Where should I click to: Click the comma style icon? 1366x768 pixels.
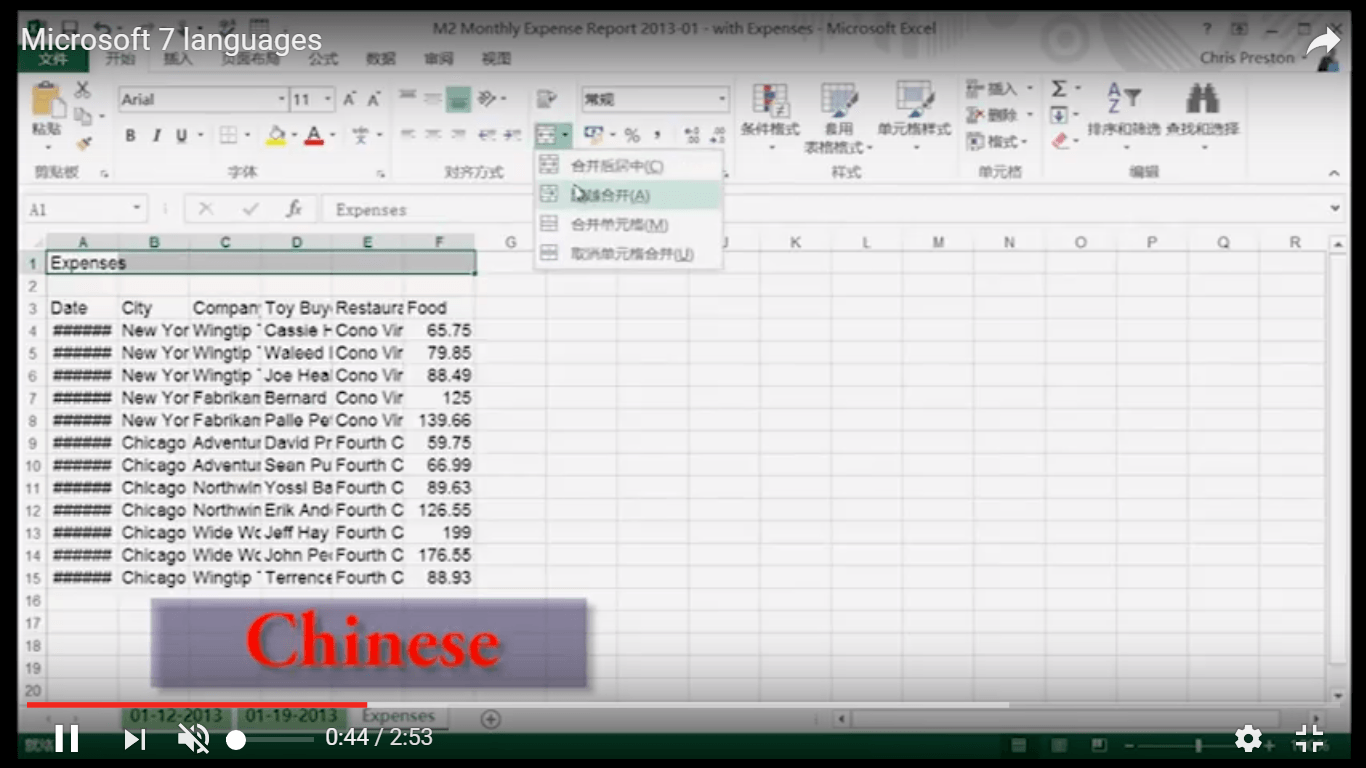pyautogui.click(x=657, y=135)
